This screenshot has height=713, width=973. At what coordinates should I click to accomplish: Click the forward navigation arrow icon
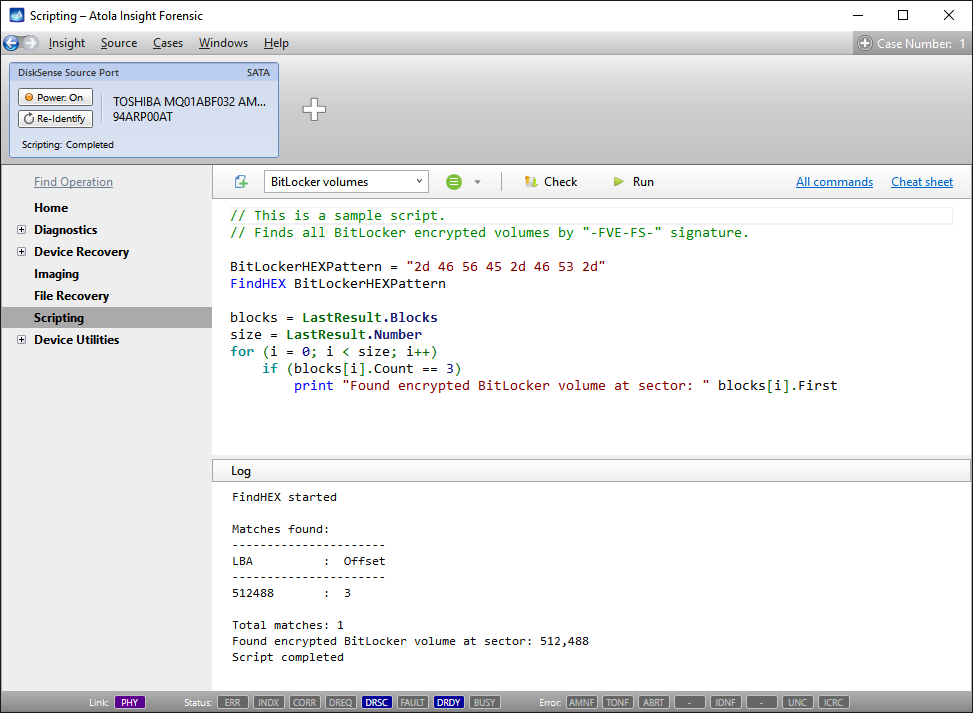[30, 43]
